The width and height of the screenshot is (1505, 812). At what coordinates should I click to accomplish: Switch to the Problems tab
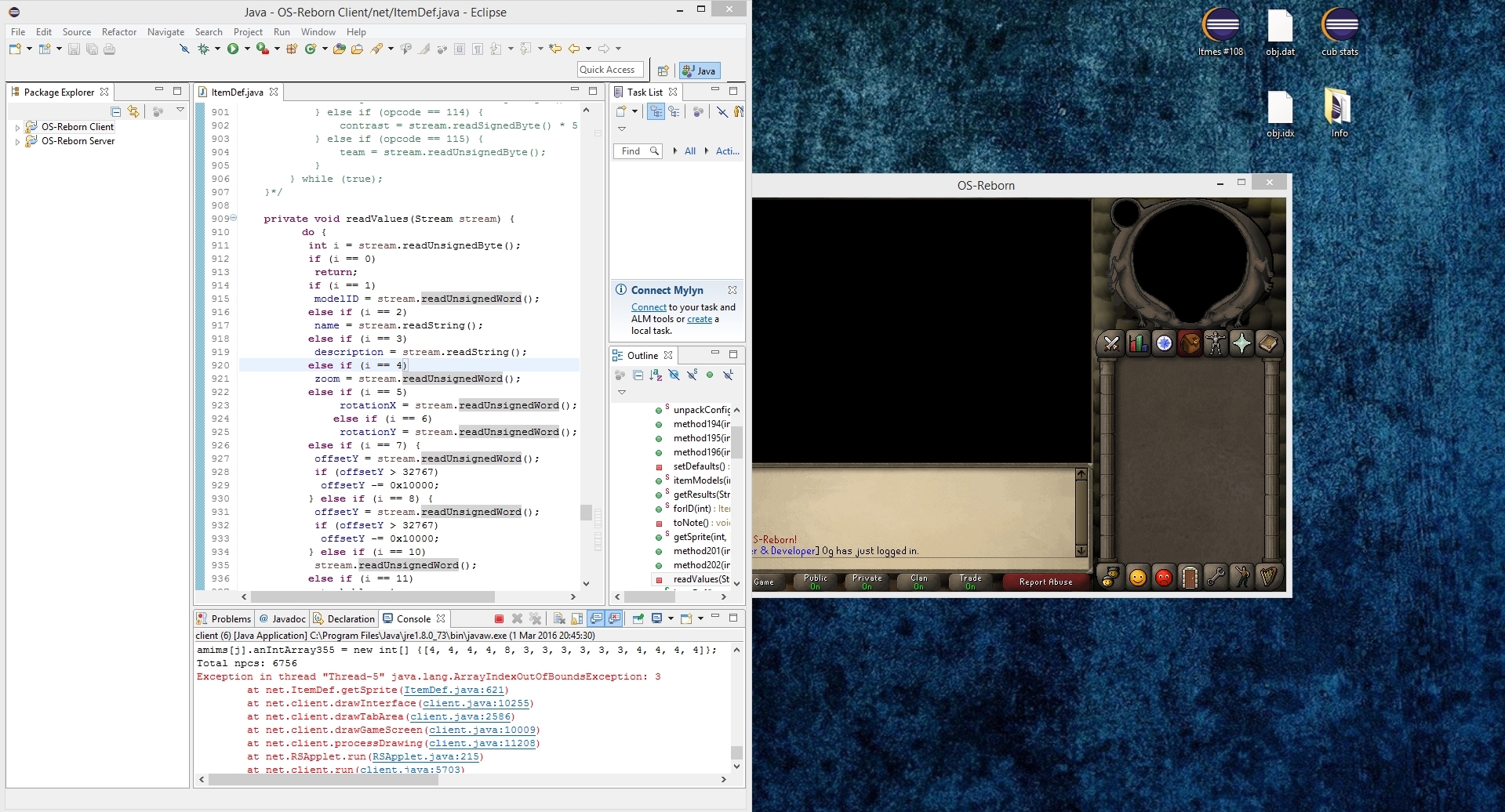click(x=224, y=618)
